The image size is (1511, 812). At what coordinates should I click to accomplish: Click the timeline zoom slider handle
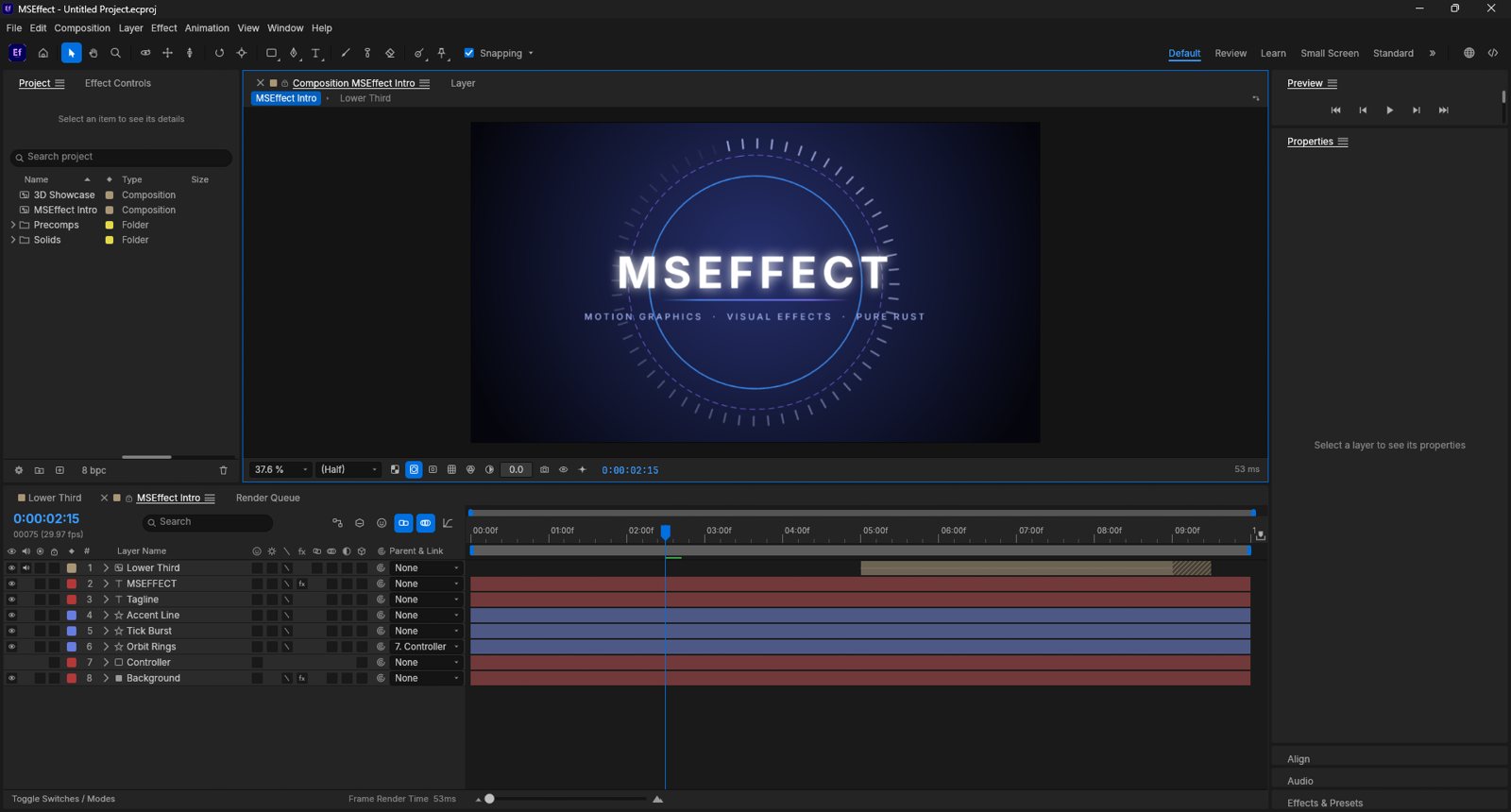pyautogui.click(x=489, y=799)
